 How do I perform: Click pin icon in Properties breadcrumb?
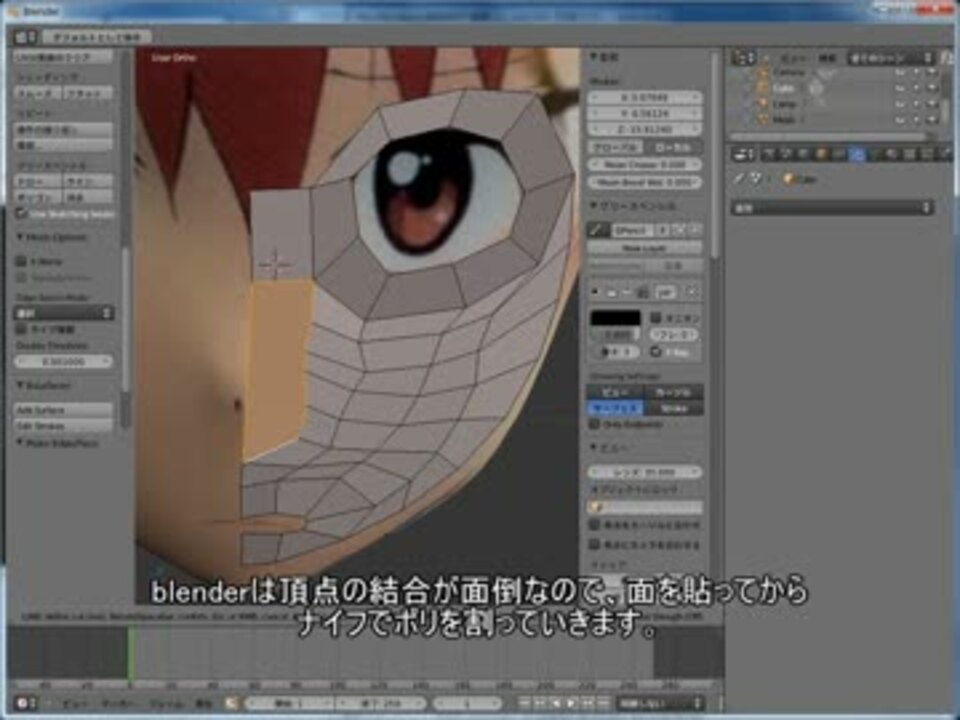[740, 179]
